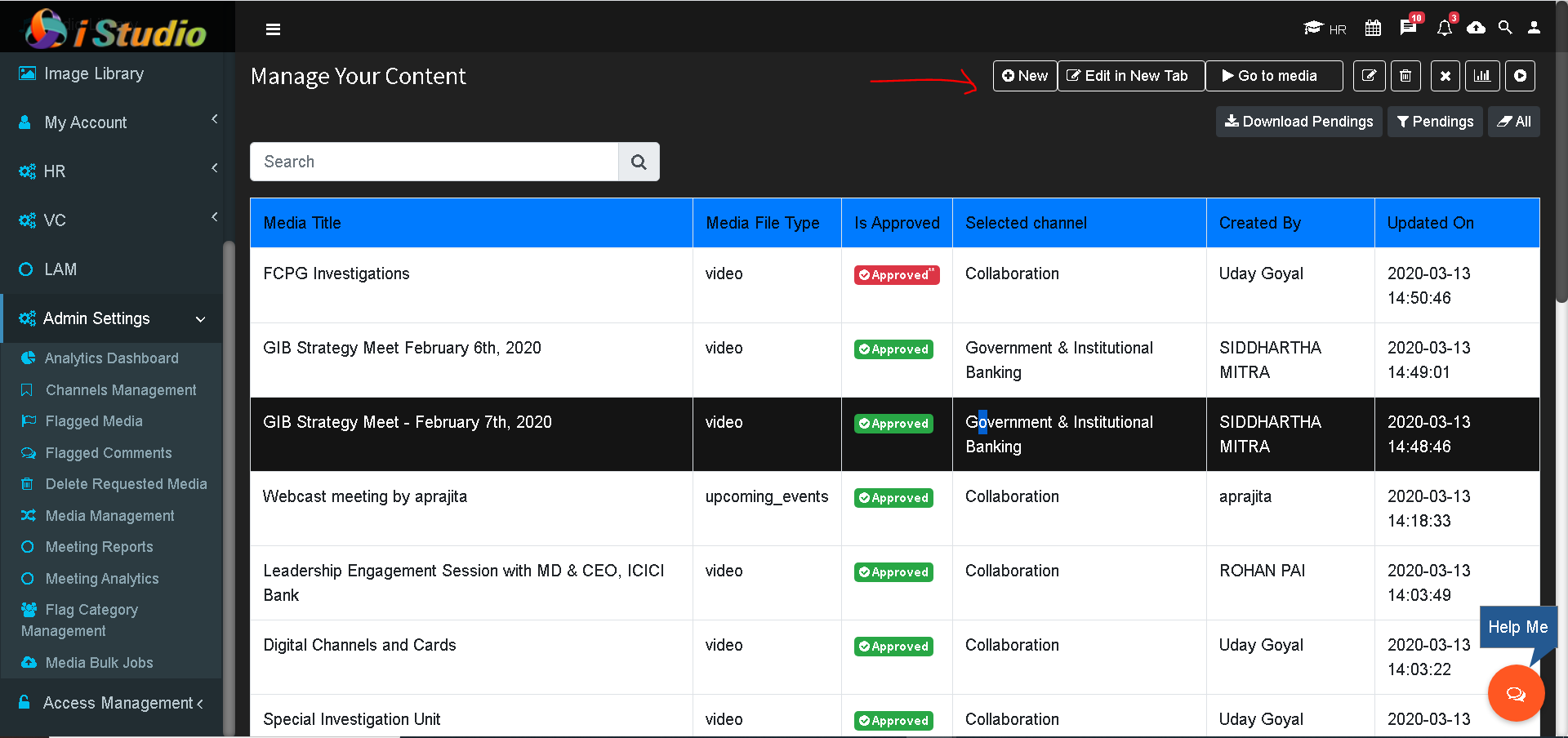Open the HR graduation-cap learning icon

[x=1325, y=29]
